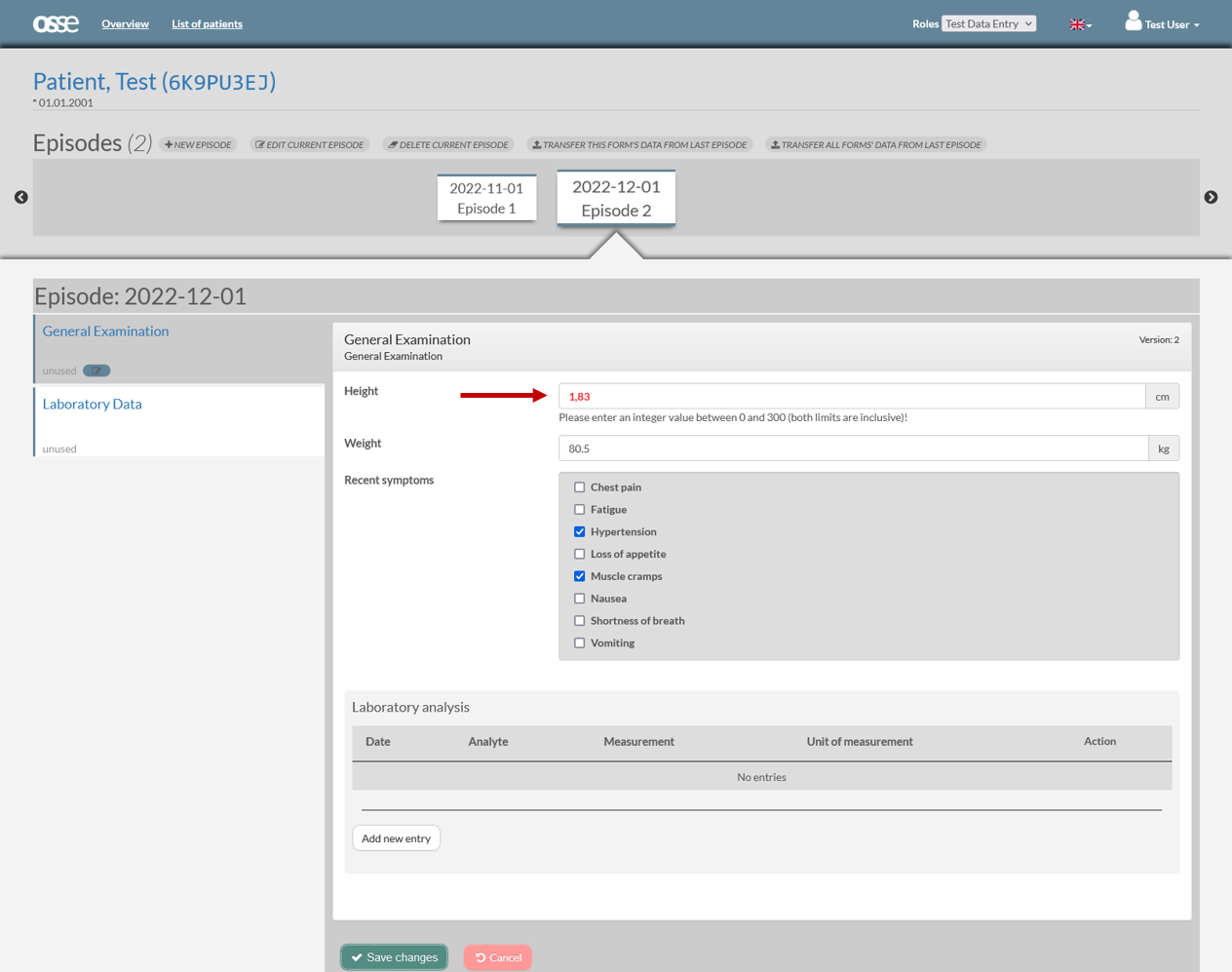Check the Loss of appetite checkbox
The height and width of the screenshot is (972, 1232).
(x=579, y=554)
